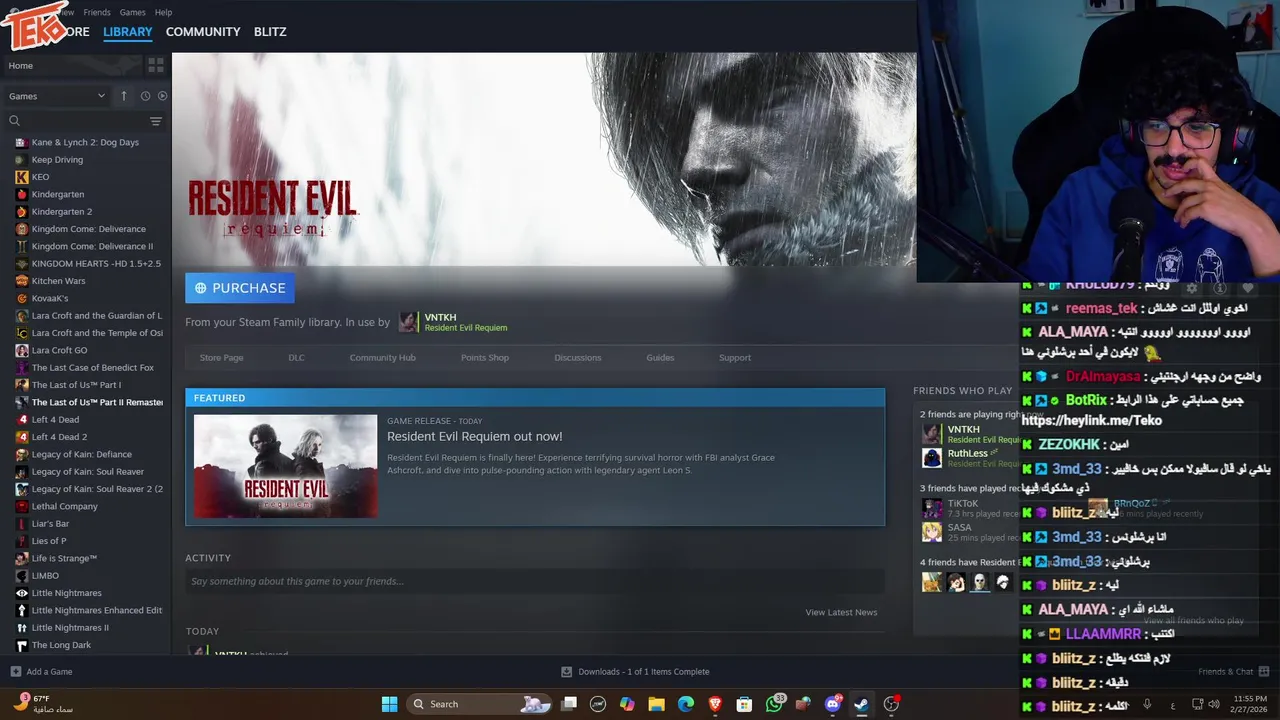The height and width of the screenshot is (720, 1280).
Task: Select Legacy of Kain: Soul Reaver
Action: click(88, 472)
